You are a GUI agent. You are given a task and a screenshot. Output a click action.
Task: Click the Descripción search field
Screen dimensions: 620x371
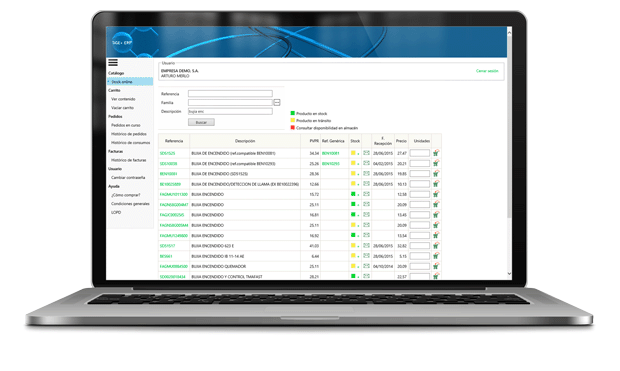click(x=230, y=112)
